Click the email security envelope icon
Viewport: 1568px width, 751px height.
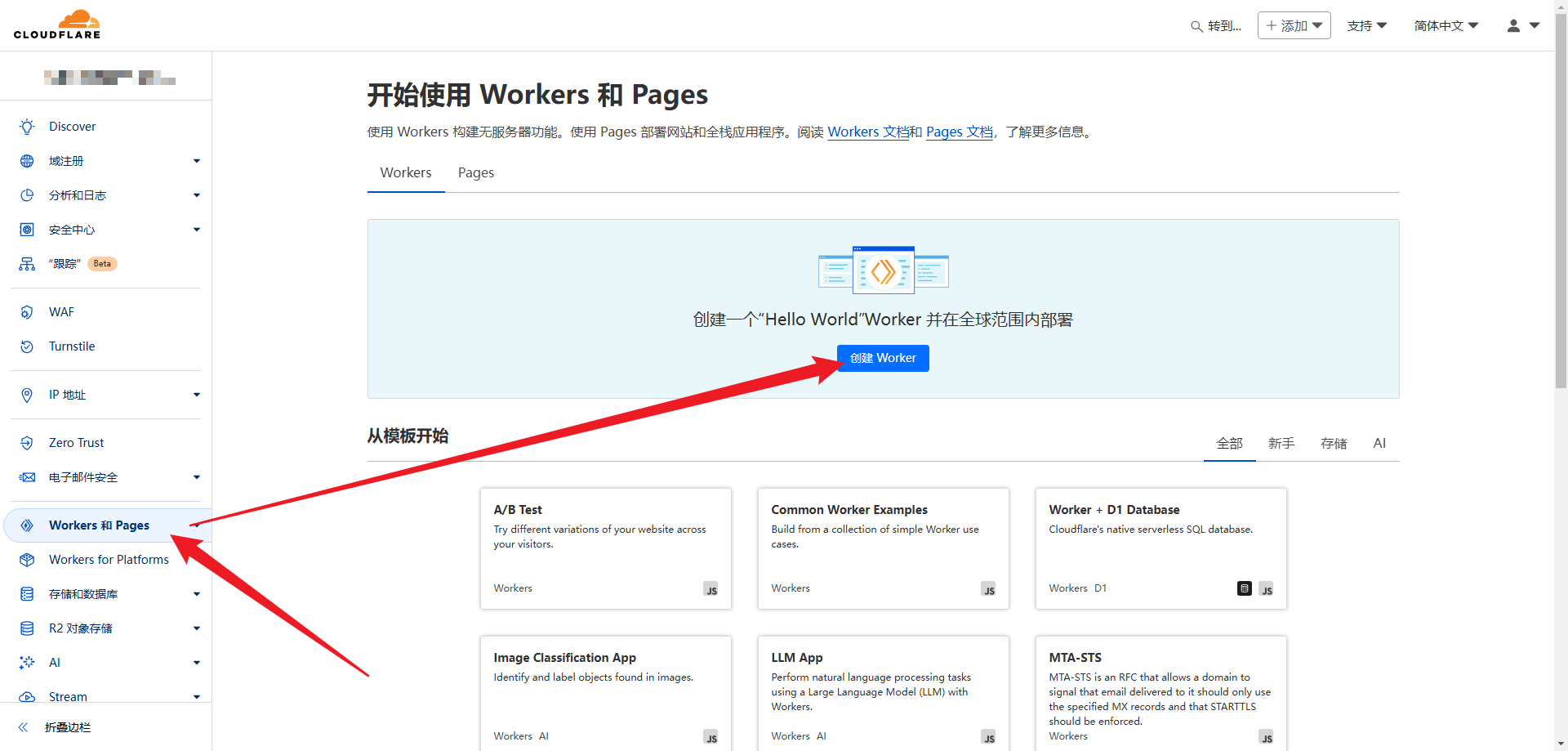click(x=27, y=477)
